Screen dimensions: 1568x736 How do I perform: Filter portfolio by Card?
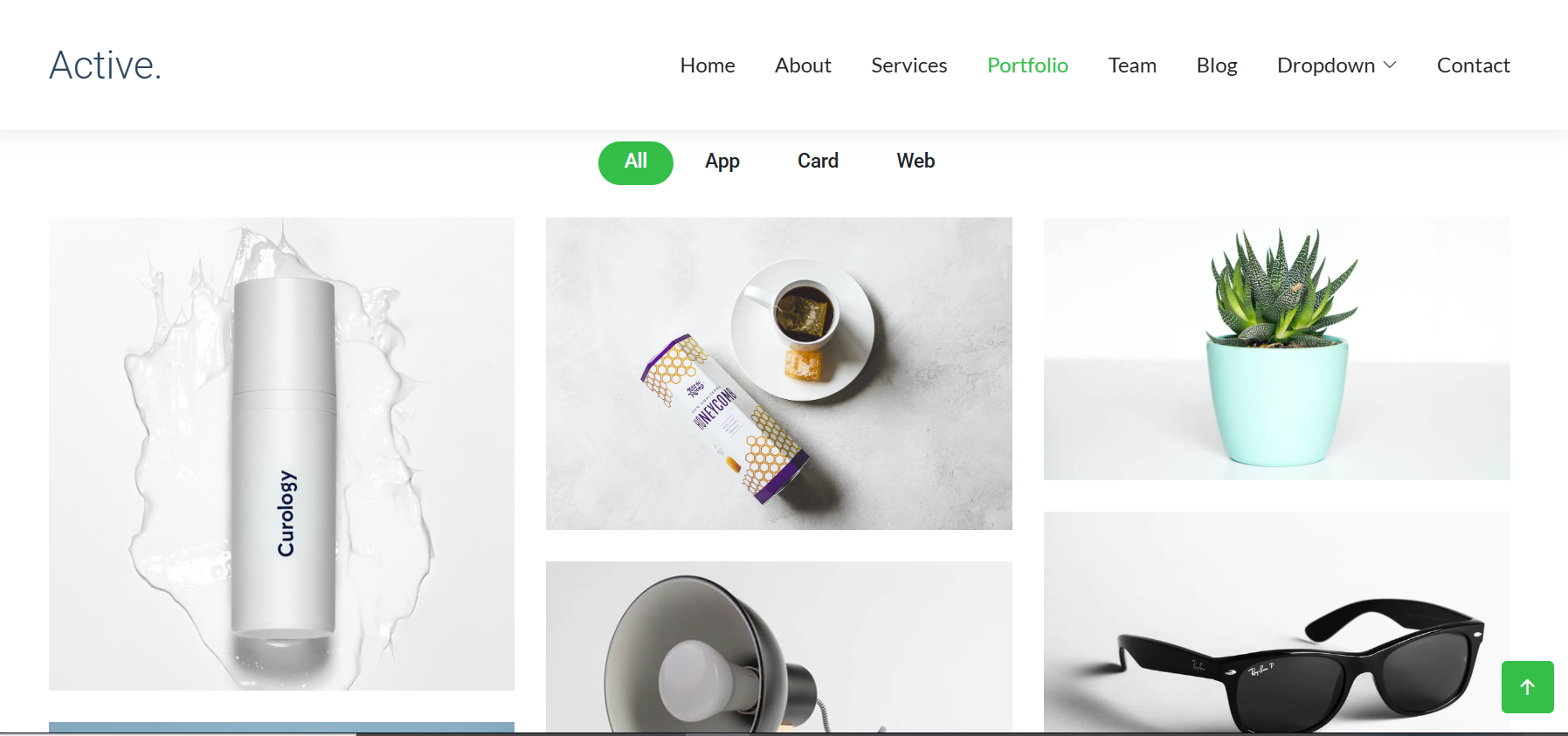coord(818,162)
